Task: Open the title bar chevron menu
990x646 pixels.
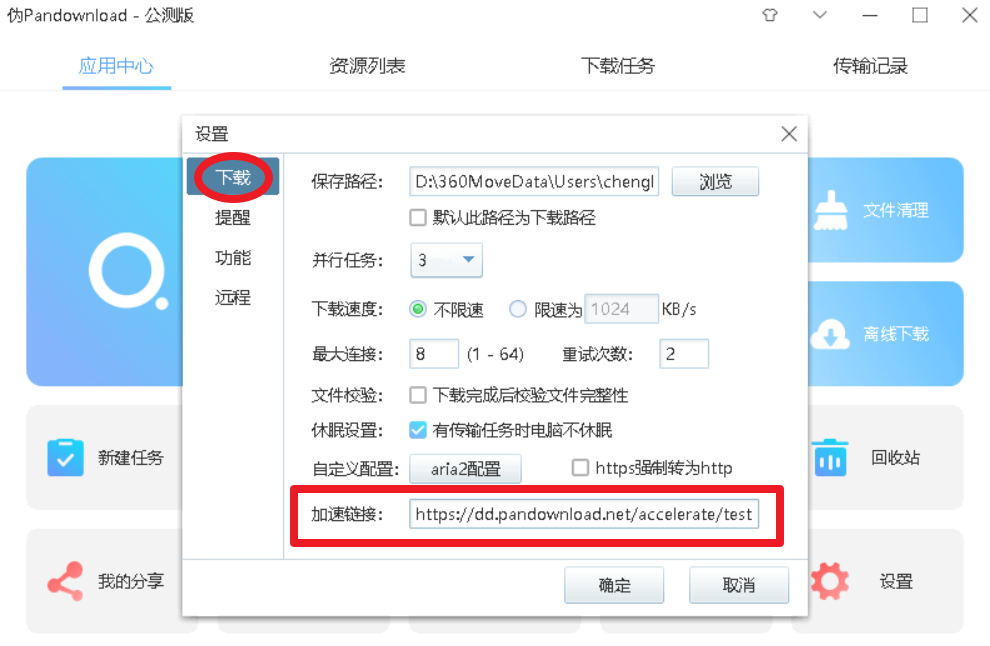Action: (x=820, y=15)
